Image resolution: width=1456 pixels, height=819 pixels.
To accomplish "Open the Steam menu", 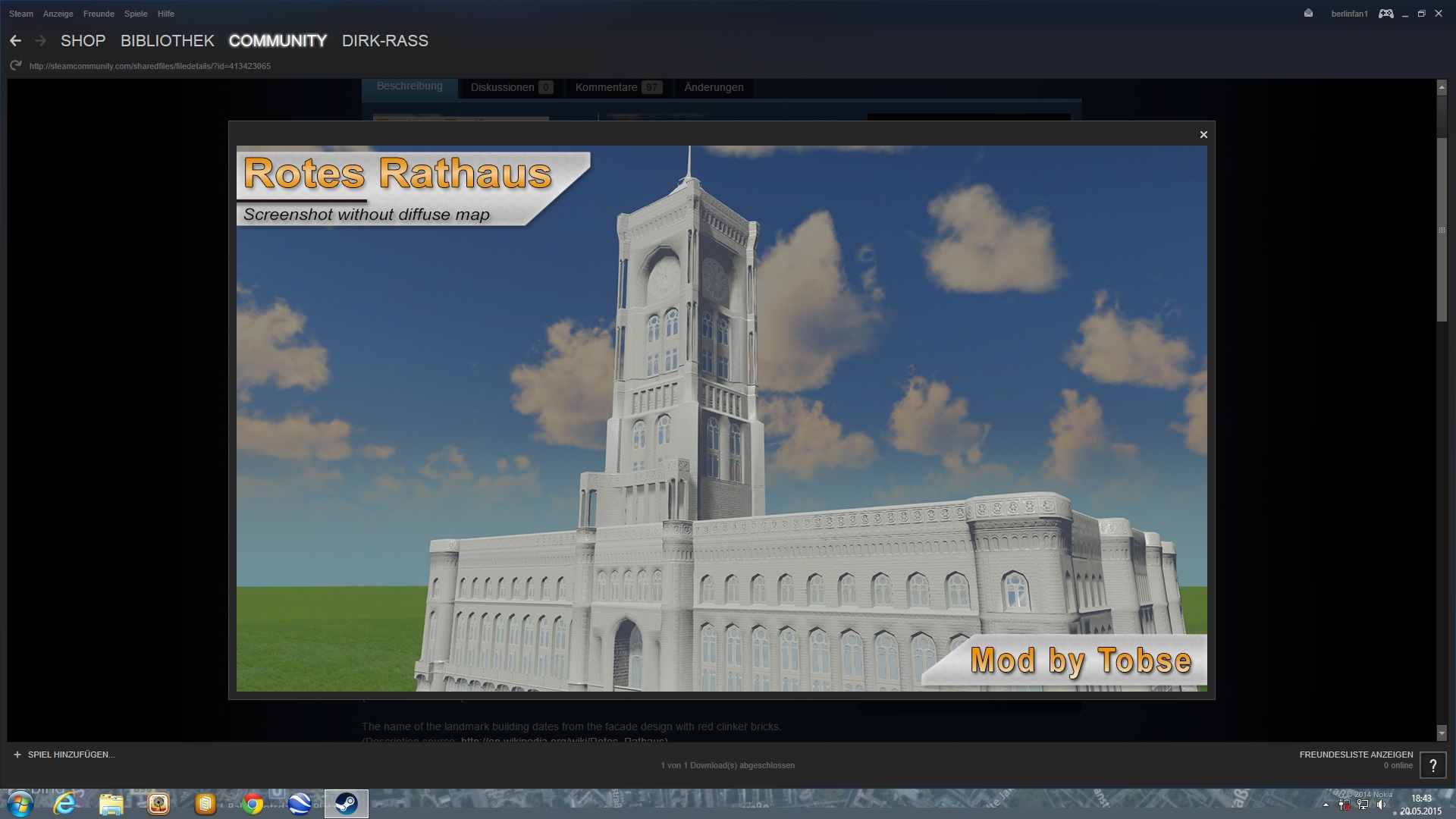I will 21,14.
